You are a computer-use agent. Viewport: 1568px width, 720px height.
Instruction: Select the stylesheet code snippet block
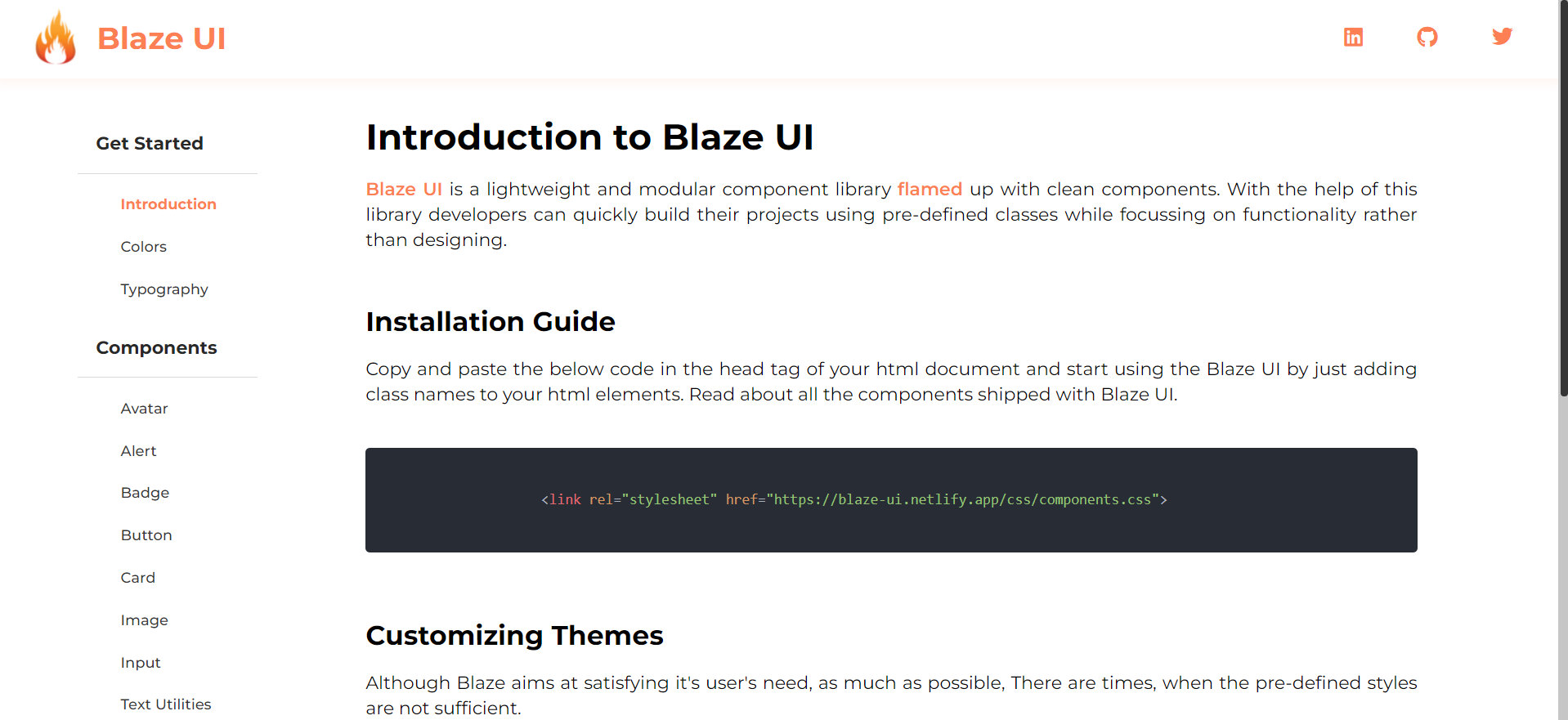(890, 499)
